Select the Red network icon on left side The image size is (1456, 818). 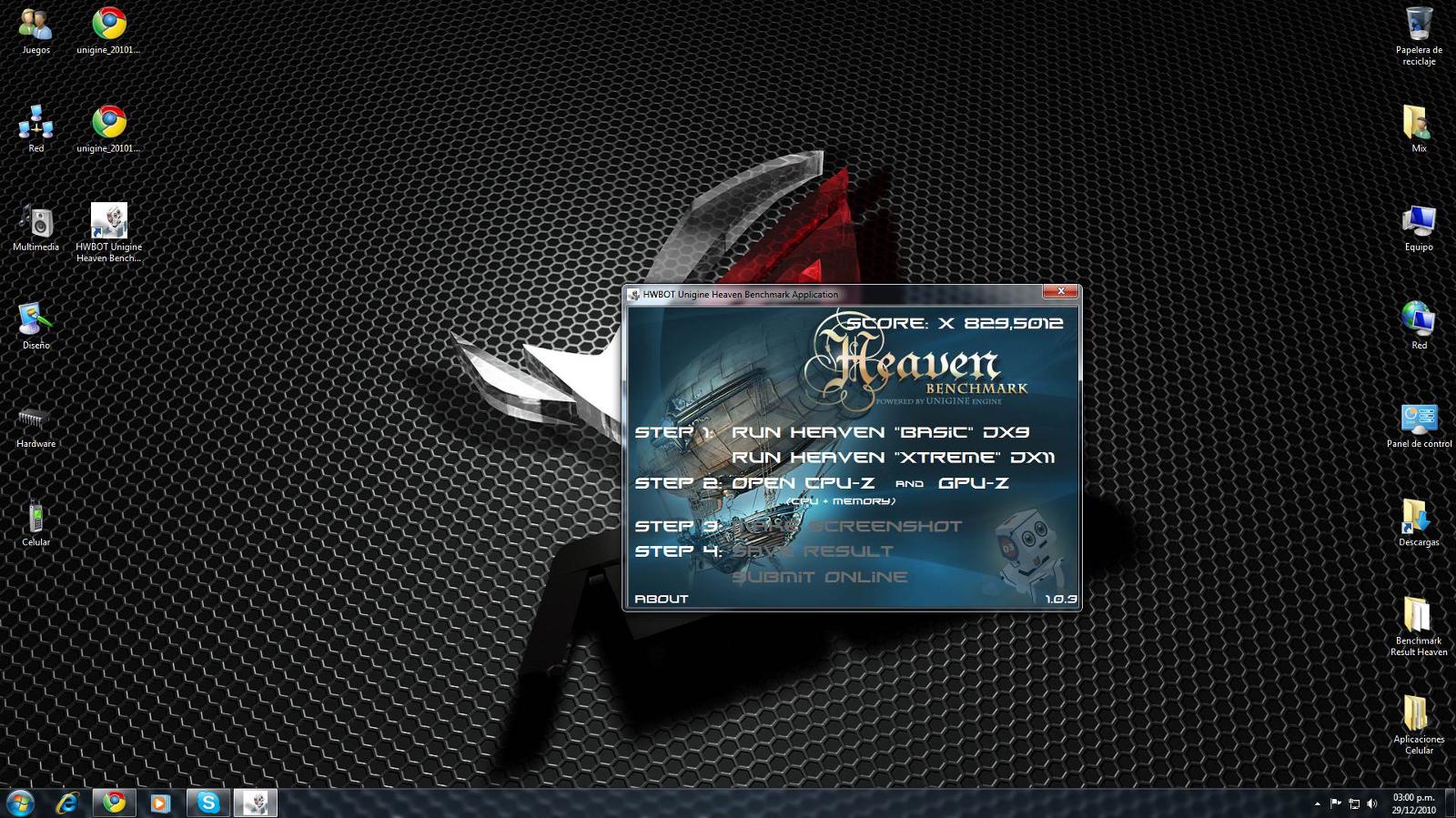(35, 129)
